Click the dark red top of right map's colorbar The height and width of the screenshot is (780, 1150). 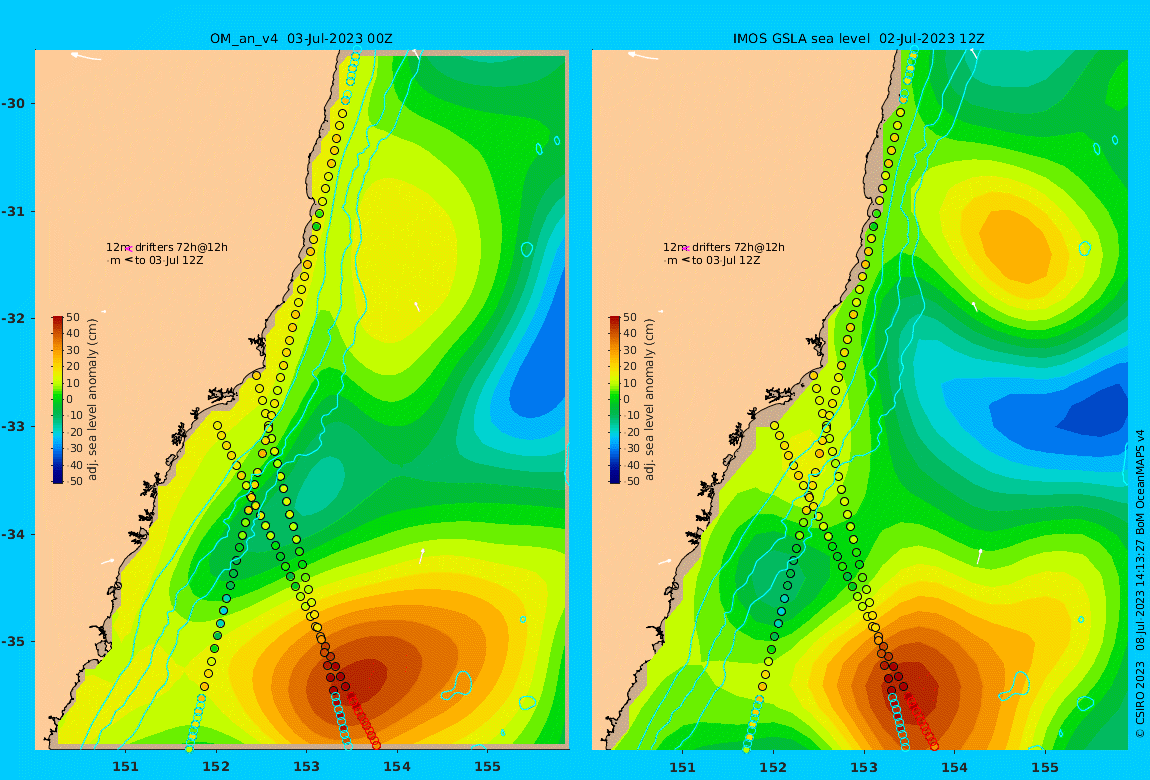point(615,320)
